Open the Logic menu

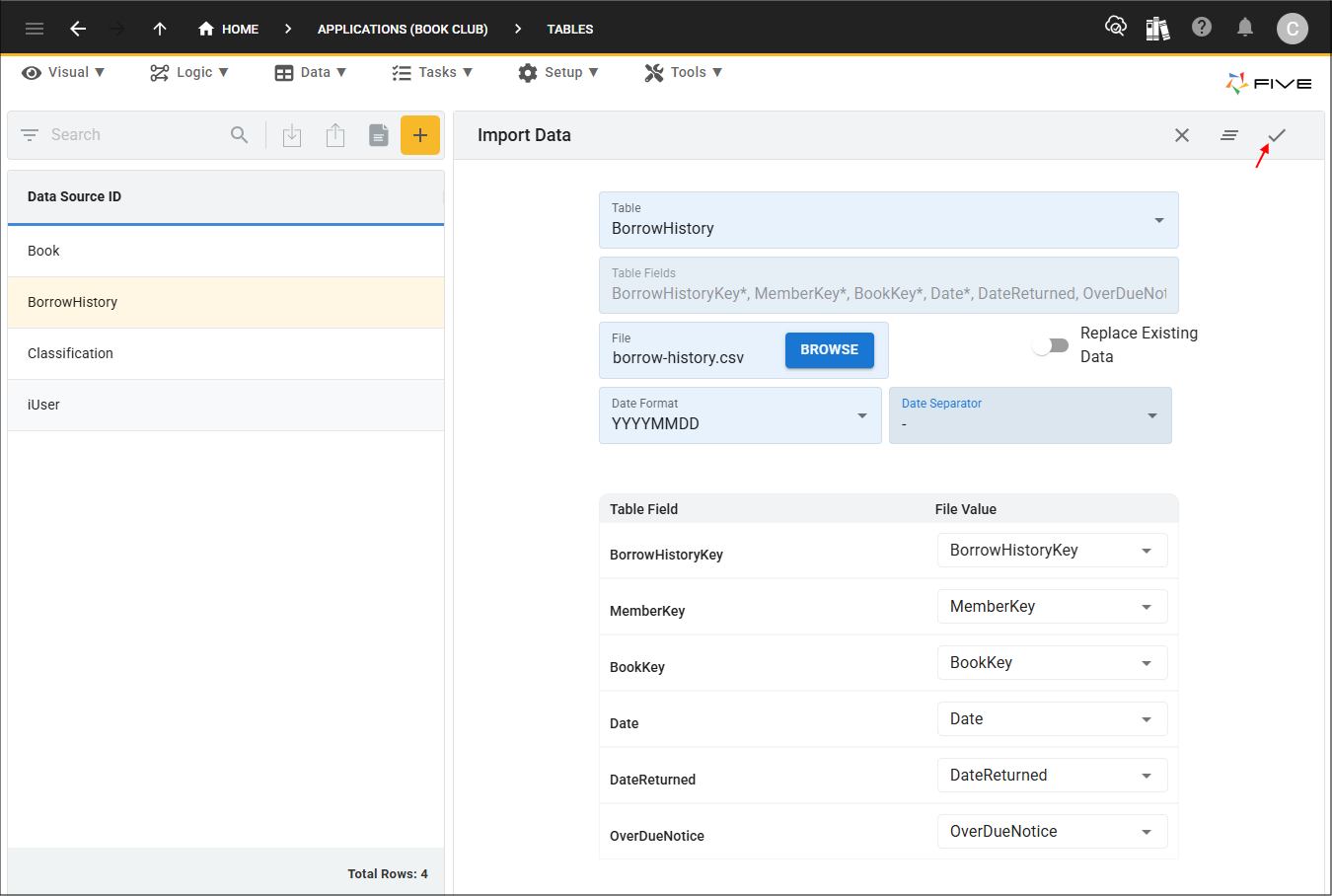tap(189, 72)
